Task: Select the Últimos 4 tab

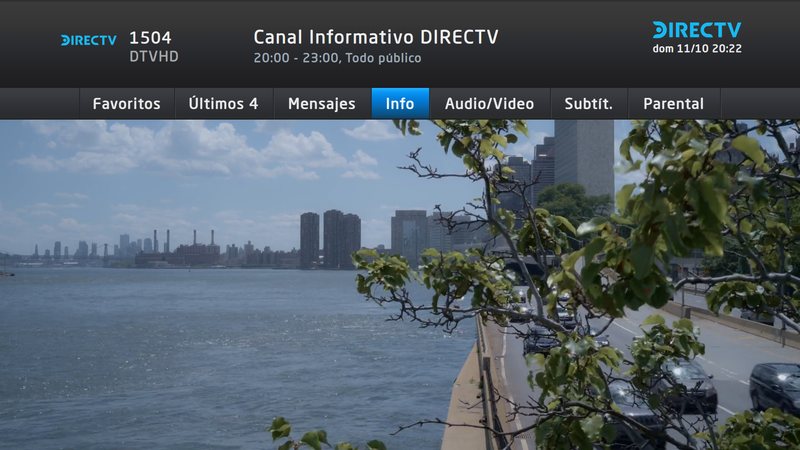Action: pyautogui.click(x=224, y=104)
